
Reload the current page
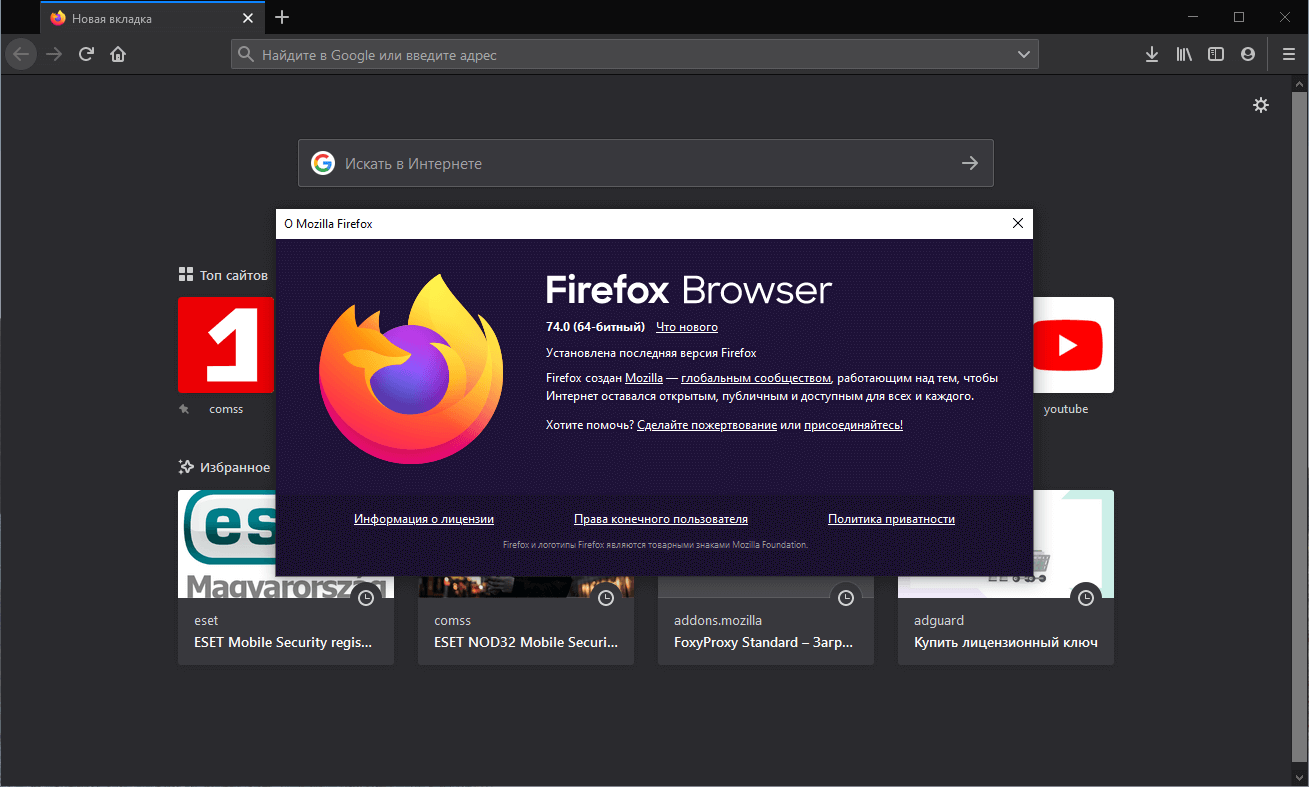[x=86, y=54]
